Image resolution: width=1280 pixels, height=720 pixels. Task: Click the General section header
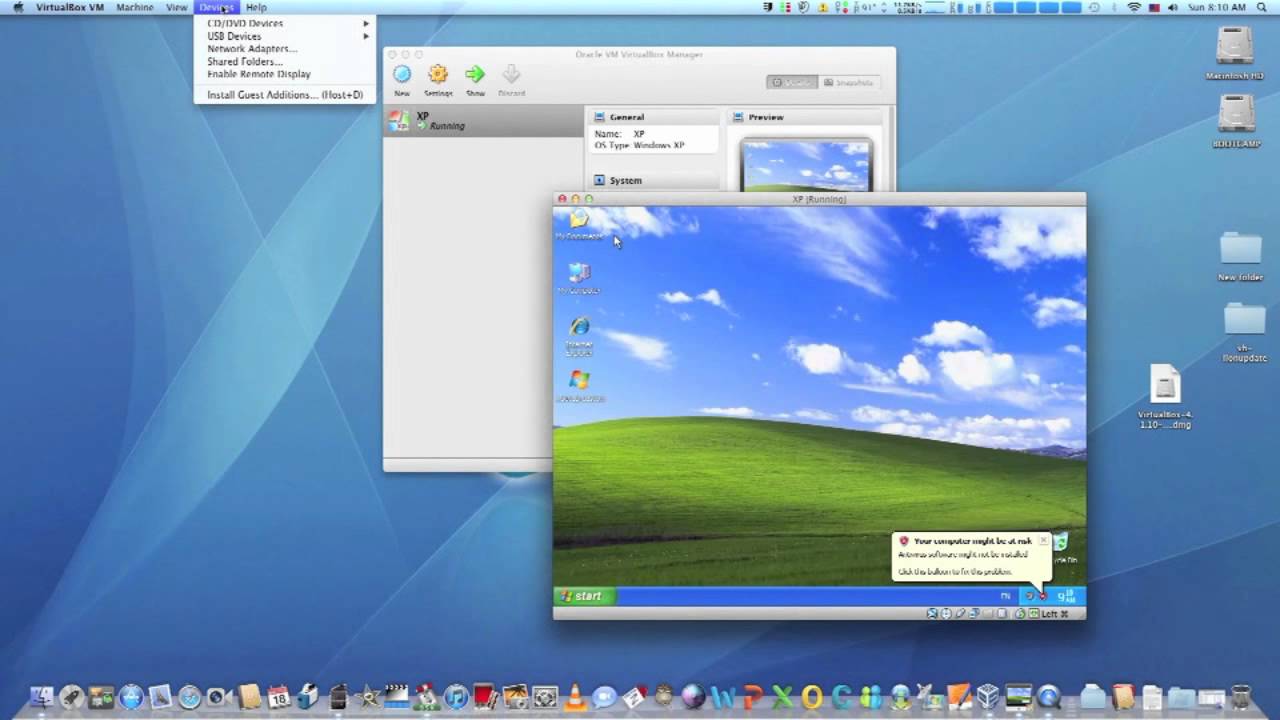(654, 117)
